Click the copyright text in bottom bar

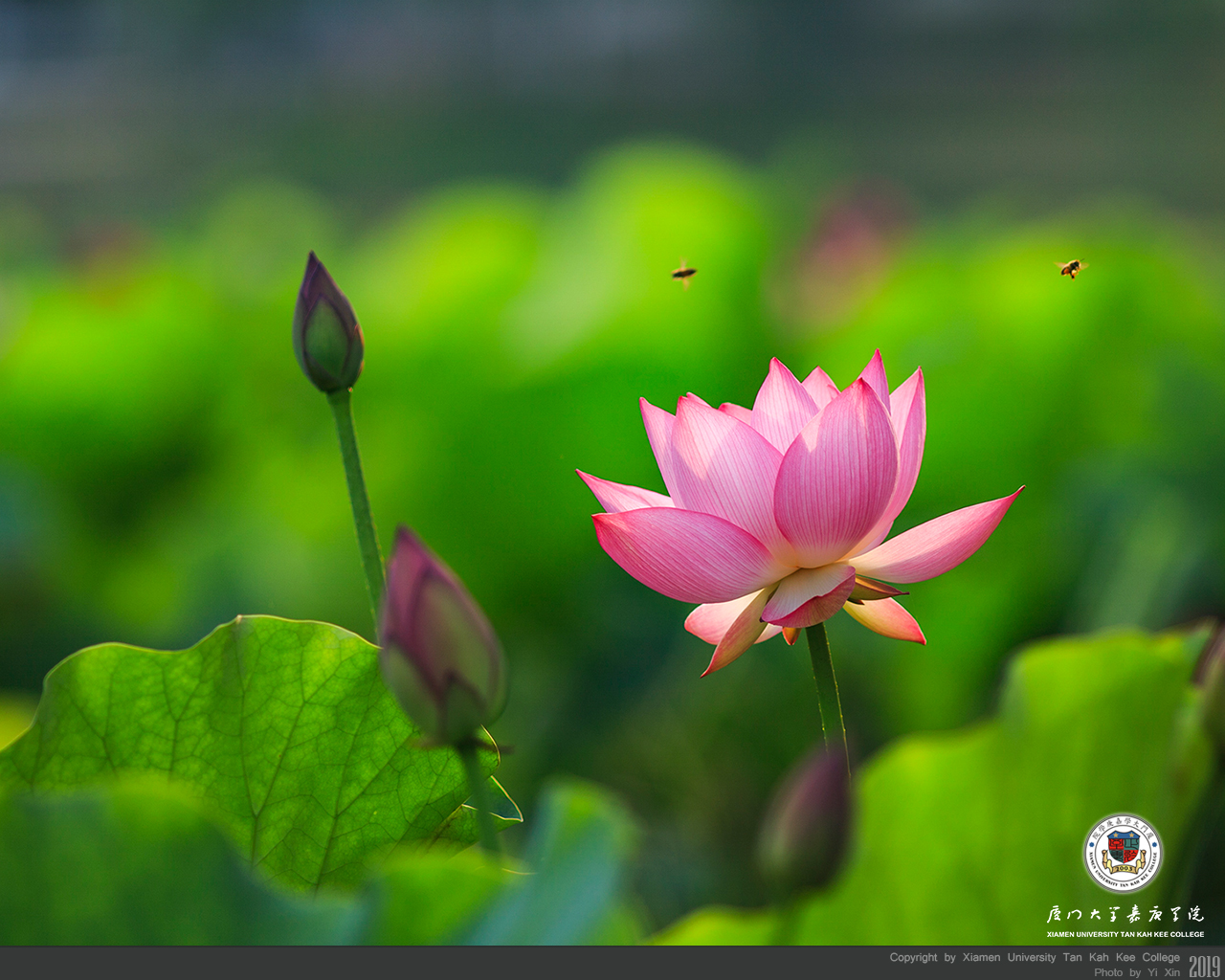pos(1034,957)
